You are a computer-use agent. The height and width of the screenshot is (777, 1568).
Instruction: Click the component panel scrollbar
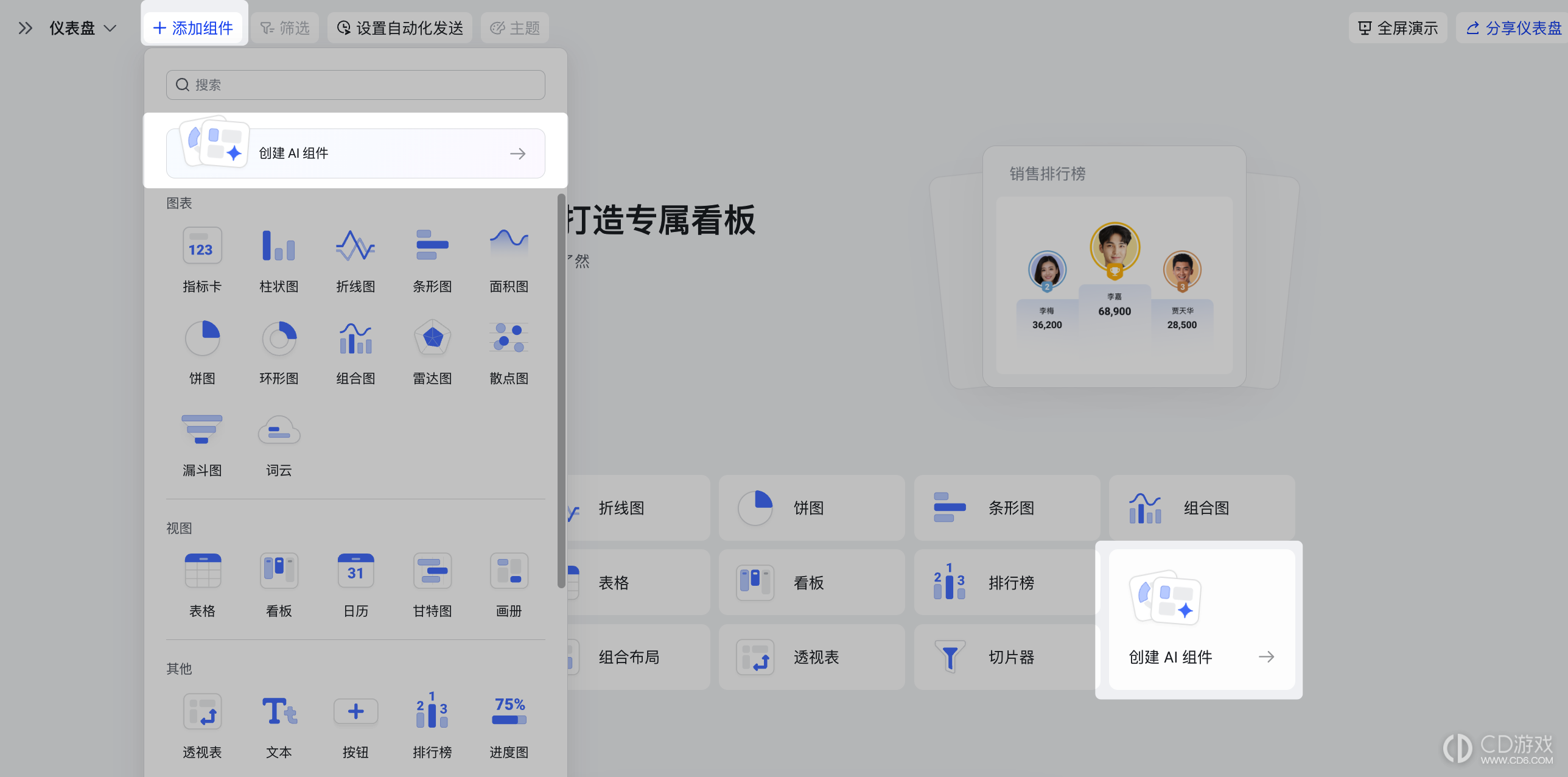click(x=561, y=390)
